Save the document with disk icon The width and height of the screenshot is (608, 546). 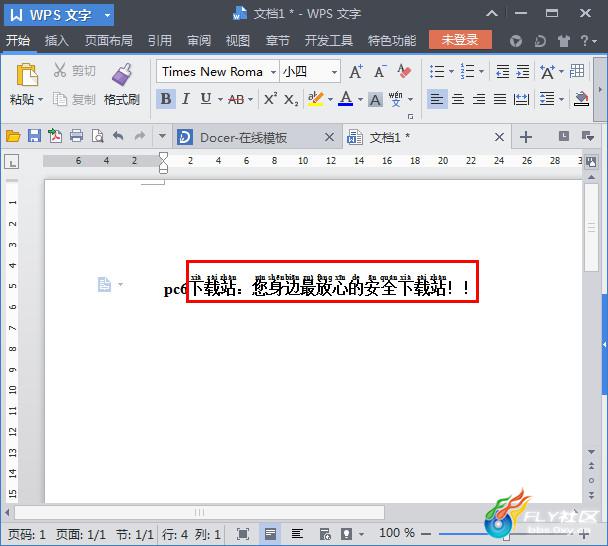pos(34,136)
